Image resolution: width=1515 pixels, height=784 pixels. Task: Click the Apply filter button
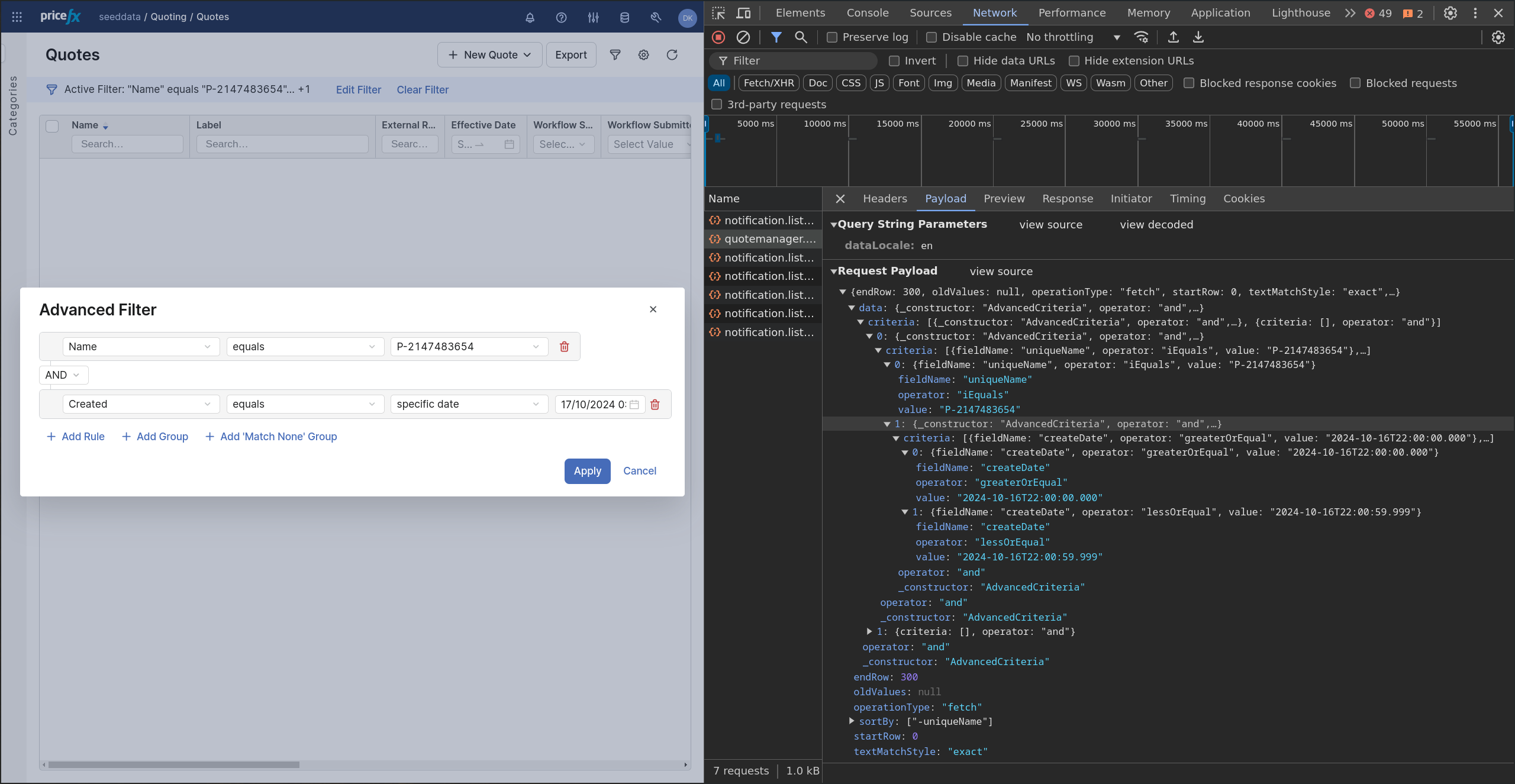587,471
